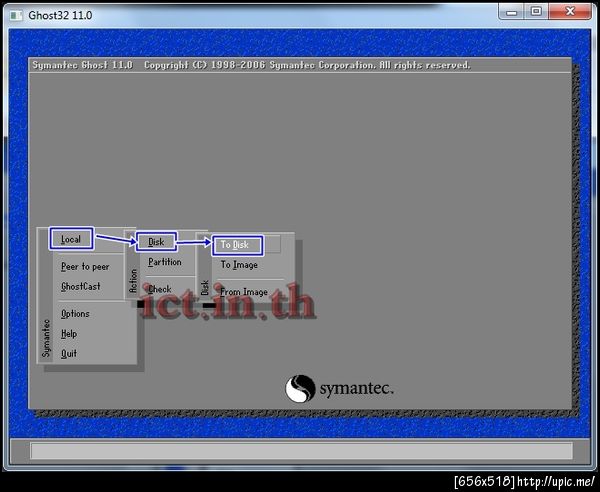The image size is (600, 492).
Task: Maximize the Ghost32 11.0 window
Action: point(536,11)
